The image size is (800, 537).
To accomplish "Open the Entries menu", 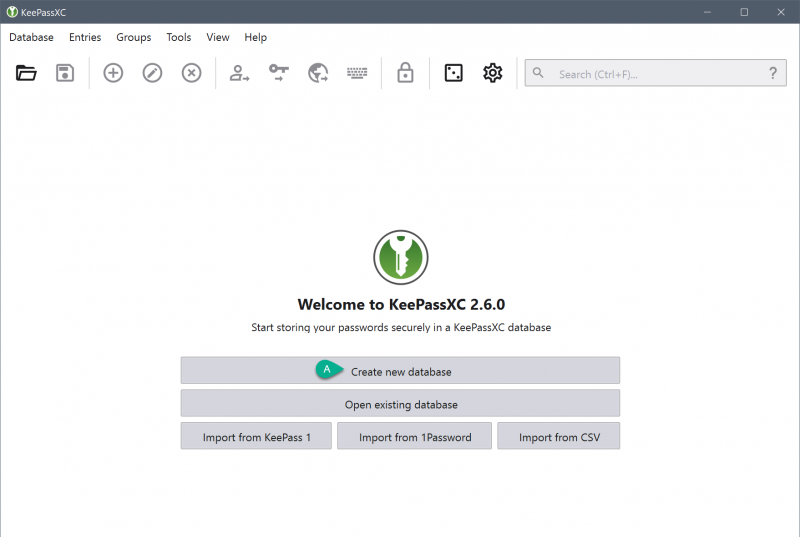I will [x=85, y=37].
